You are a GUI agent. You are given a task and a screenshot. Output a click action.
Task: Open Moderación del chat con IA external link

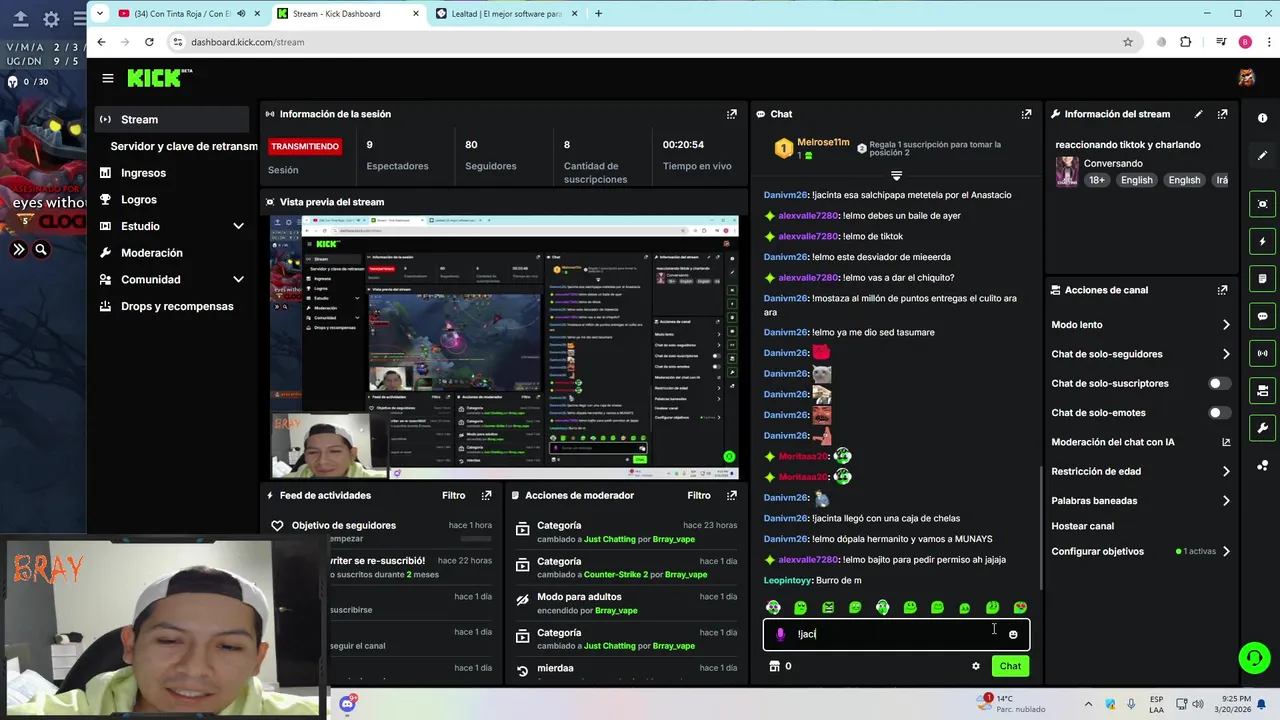pos(1226,442)
